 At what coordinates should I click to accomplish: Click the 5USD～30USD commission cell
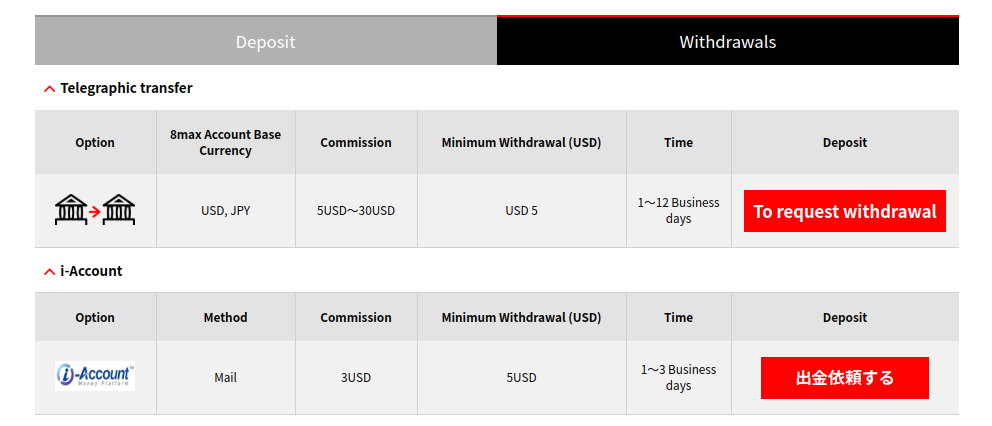pyautogui.click(x=356, y=211)
